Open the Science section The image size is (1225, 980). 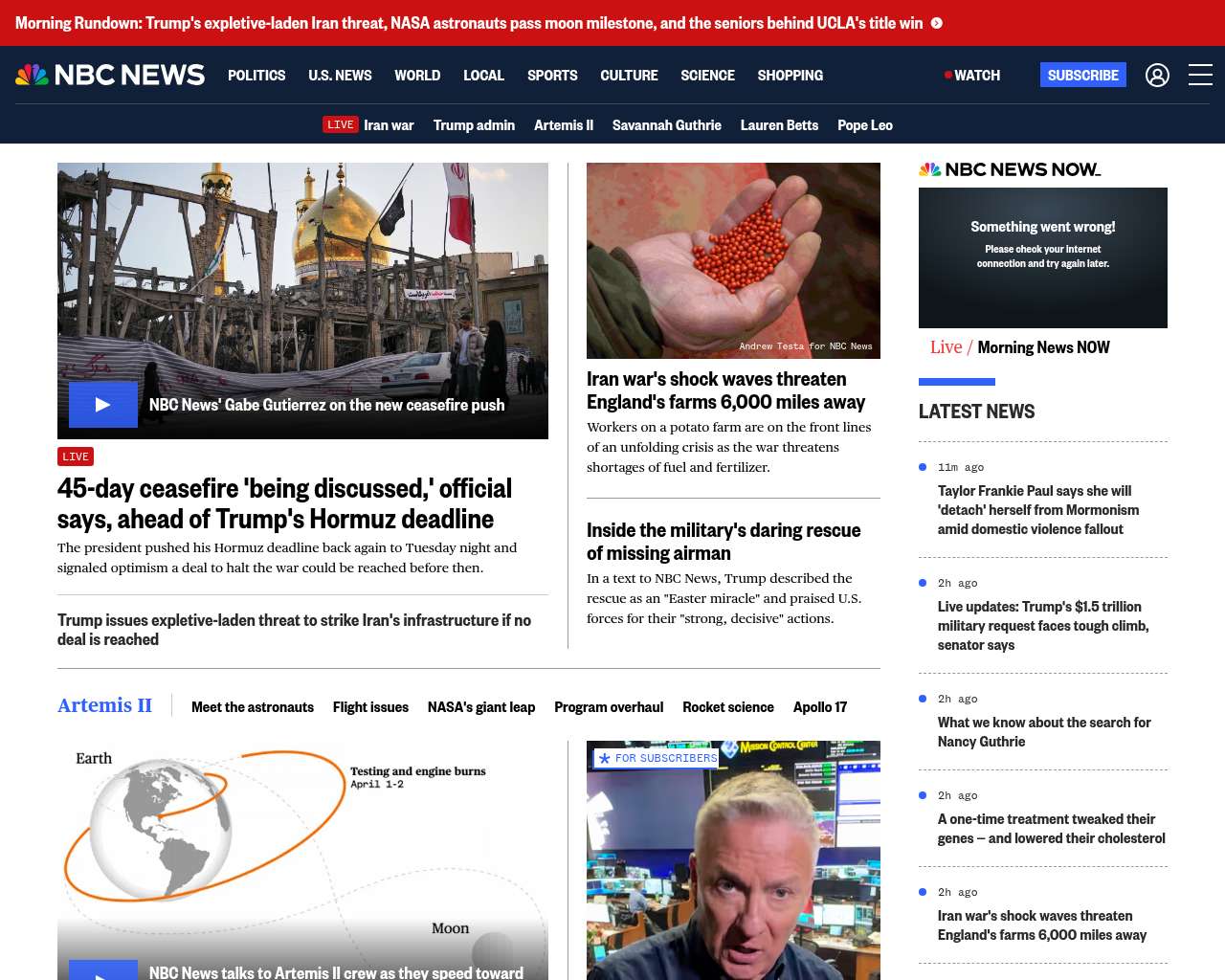click(707, 75)
